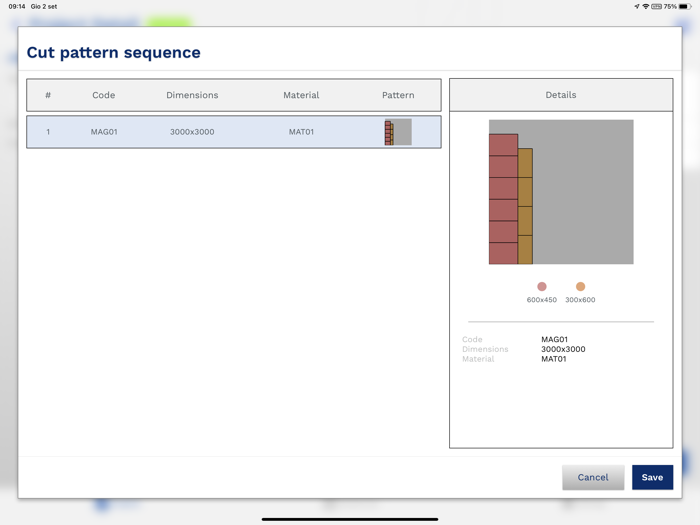Click the MAT01 value in Details

pos(554,359)
